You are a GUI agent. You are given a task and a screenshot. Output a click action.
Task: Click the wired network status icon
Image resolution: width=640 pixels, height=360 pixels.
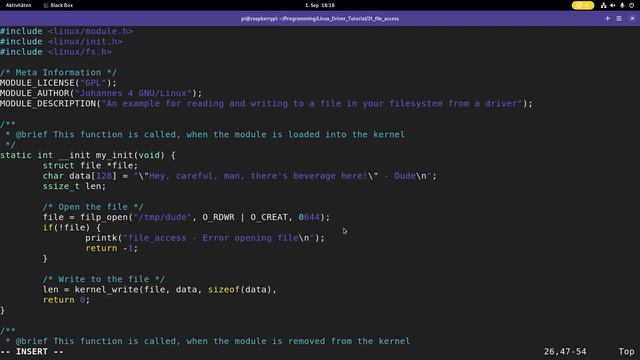pyautogui.click(x=603, y=5)
